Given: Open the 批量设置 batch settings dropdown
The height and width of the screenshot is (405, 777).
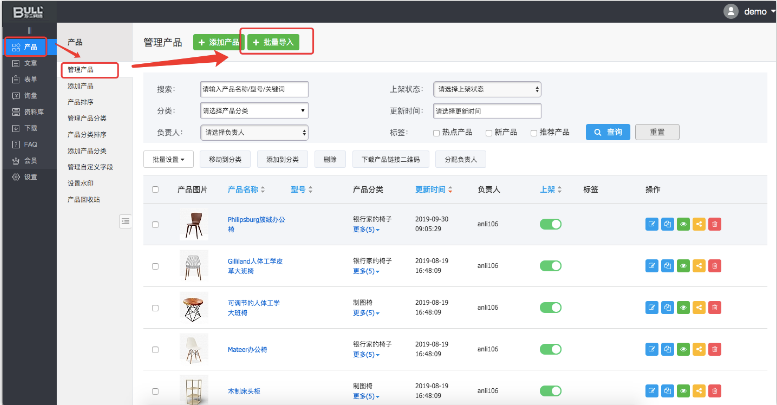Looking at the screenshot, I should click(x=168, y=160).
